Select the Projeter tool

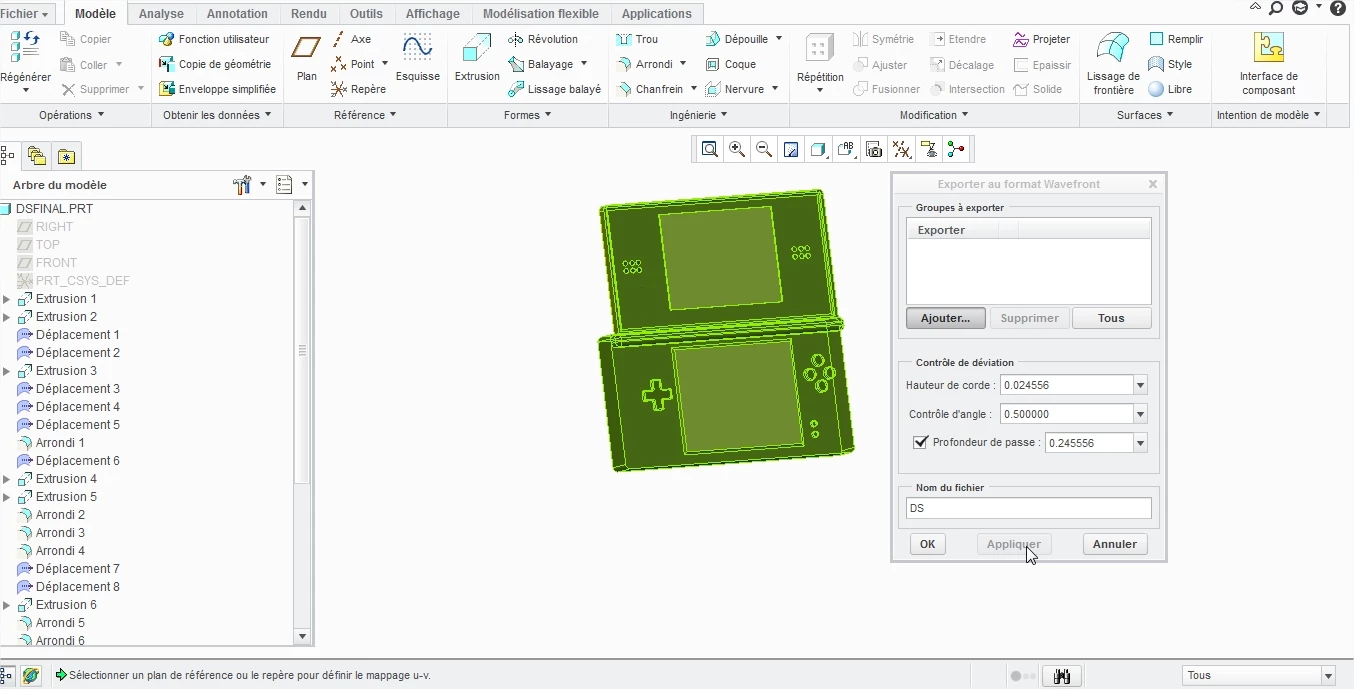1041,39
